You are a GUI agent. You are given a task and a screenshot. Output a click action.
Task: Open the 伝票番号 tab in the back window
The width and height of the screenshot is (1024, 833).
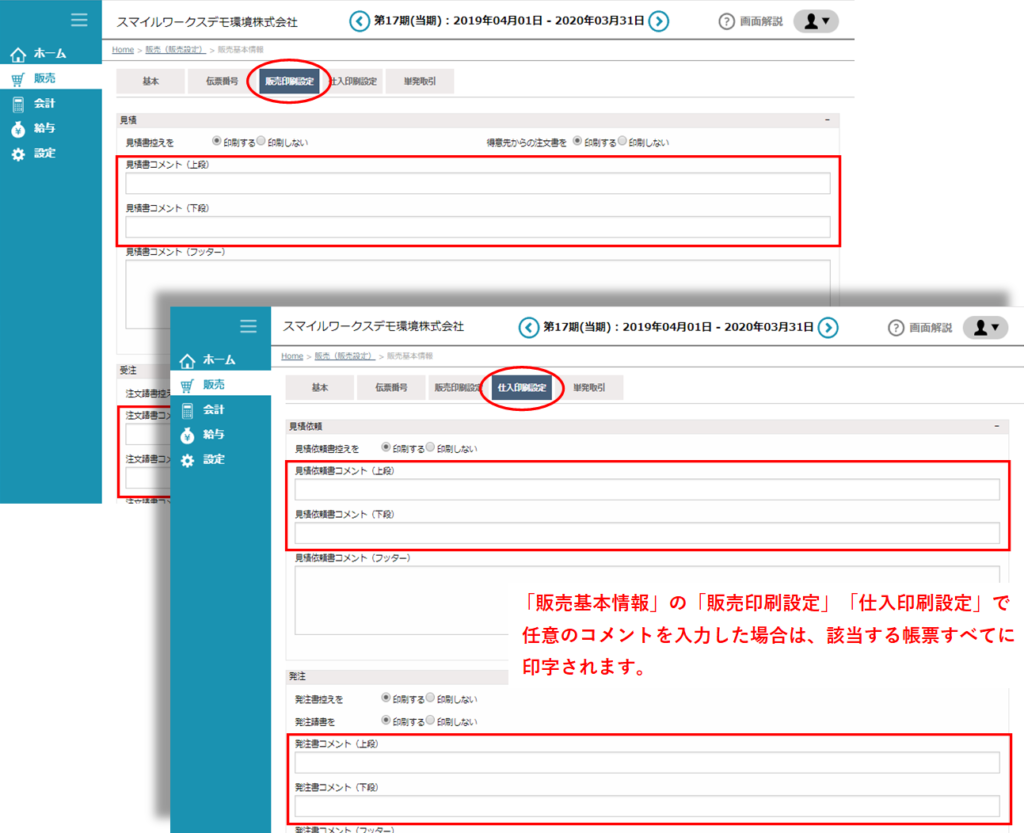222,81
